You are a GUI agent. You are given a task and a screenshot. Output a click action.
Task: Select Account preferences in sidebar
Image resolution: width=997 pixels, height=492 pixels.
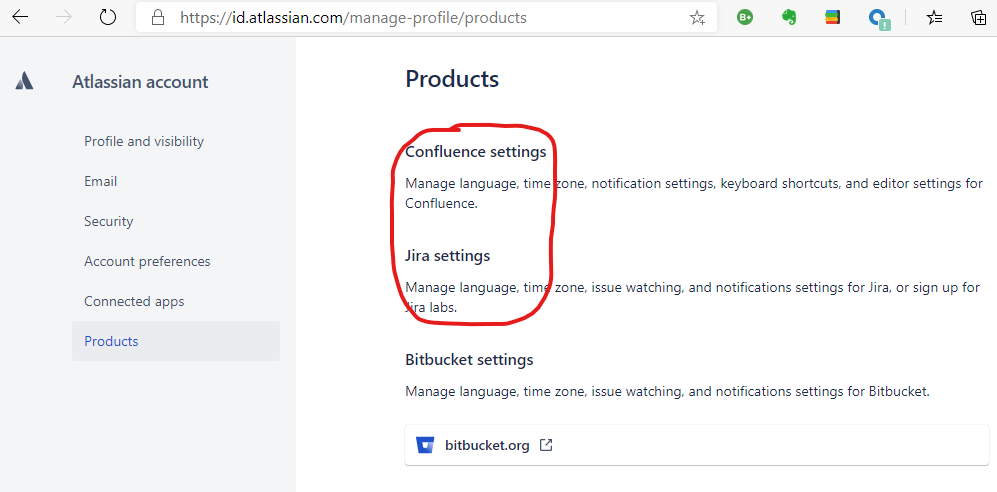(147, 261)
